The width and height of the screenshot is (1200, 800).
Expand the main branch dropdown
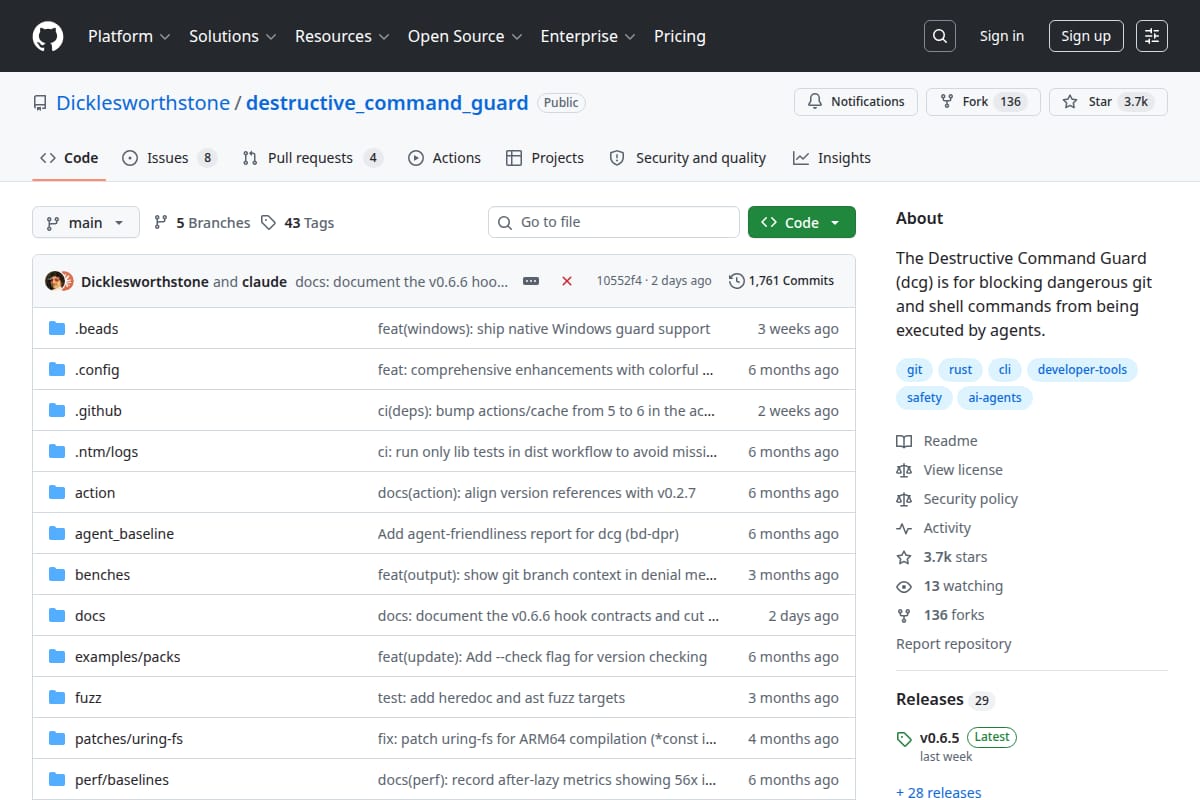[x=85, y=223]
